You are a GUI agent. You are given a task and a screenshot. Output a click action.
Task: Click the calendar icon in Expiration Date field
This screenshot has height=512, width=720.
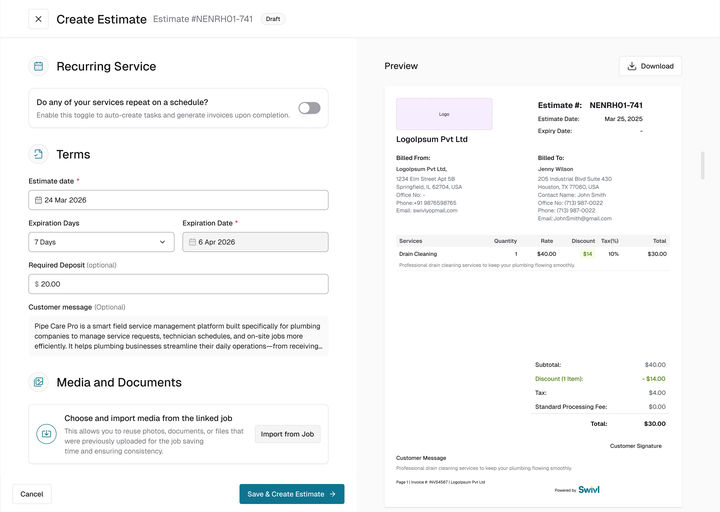click(192, 242)
